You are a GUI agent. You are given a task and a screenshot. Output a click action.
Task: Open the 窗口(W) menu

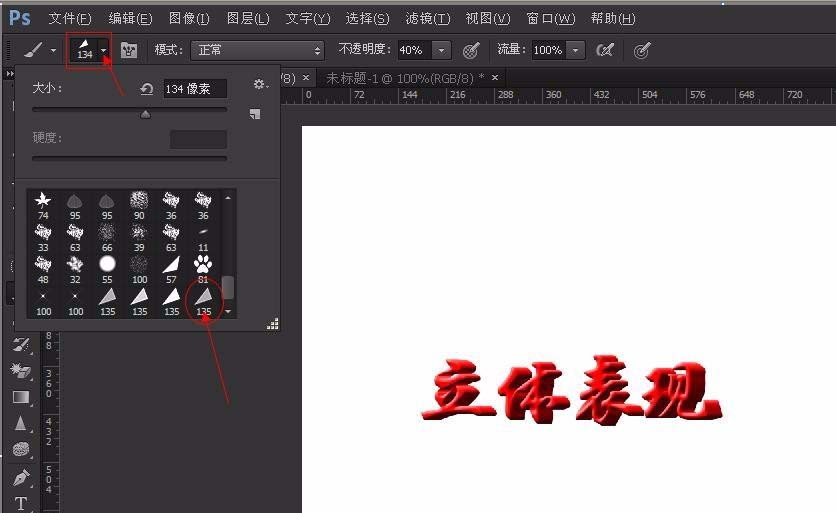pos(551,19)
